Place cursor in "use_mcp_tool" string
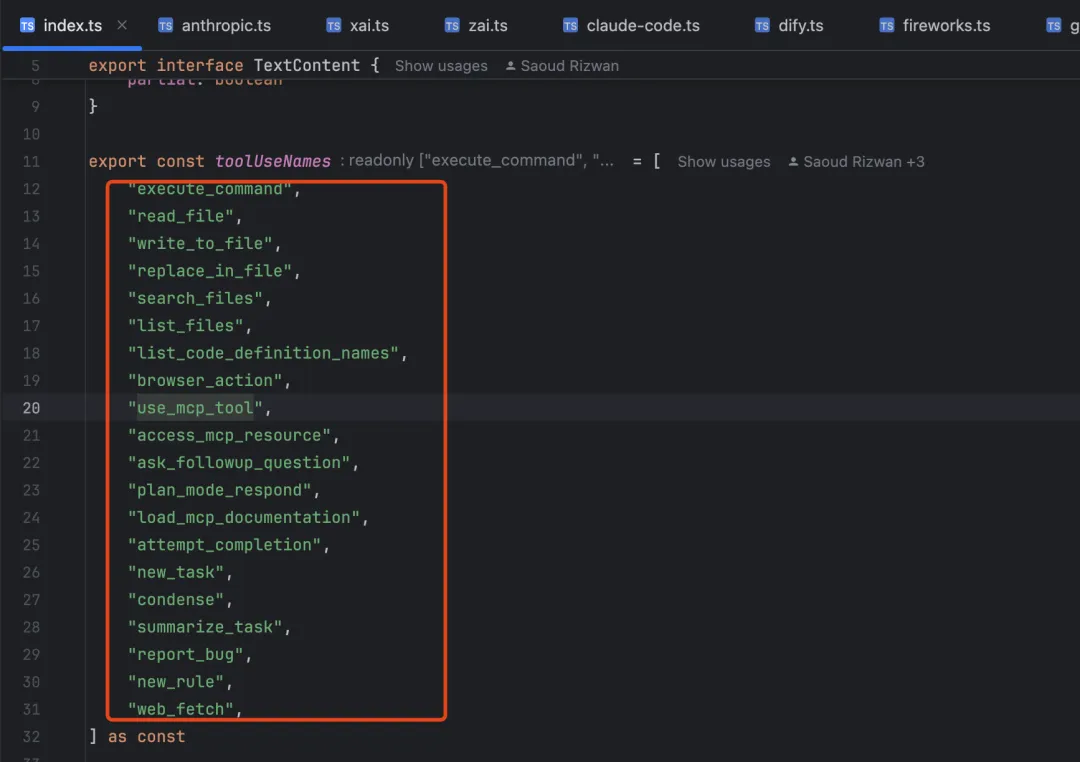The height and width of the screenshot is (762, 1080). (x=195, y=408)
